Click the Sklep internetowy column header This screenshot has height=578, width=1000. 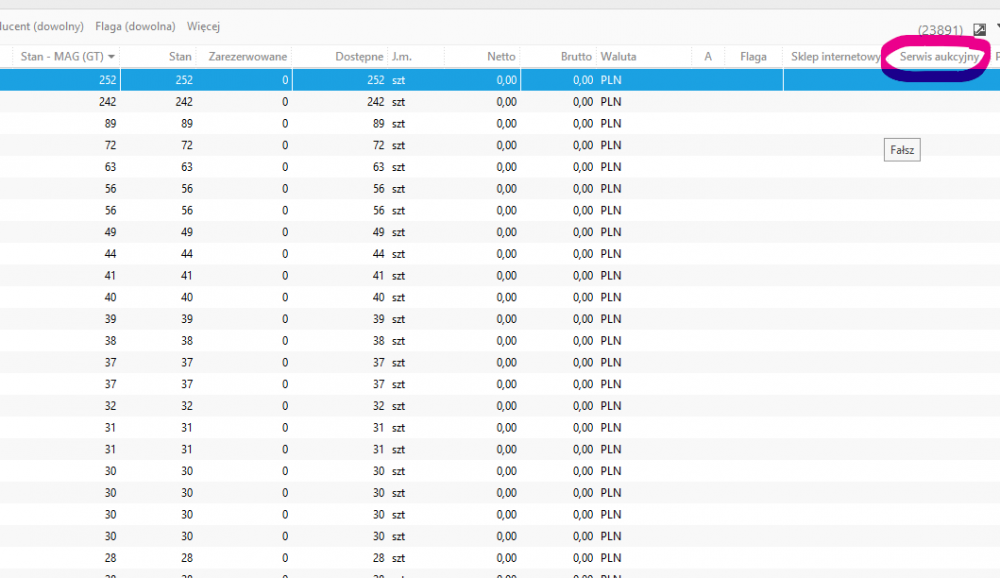tap(835, 57)
